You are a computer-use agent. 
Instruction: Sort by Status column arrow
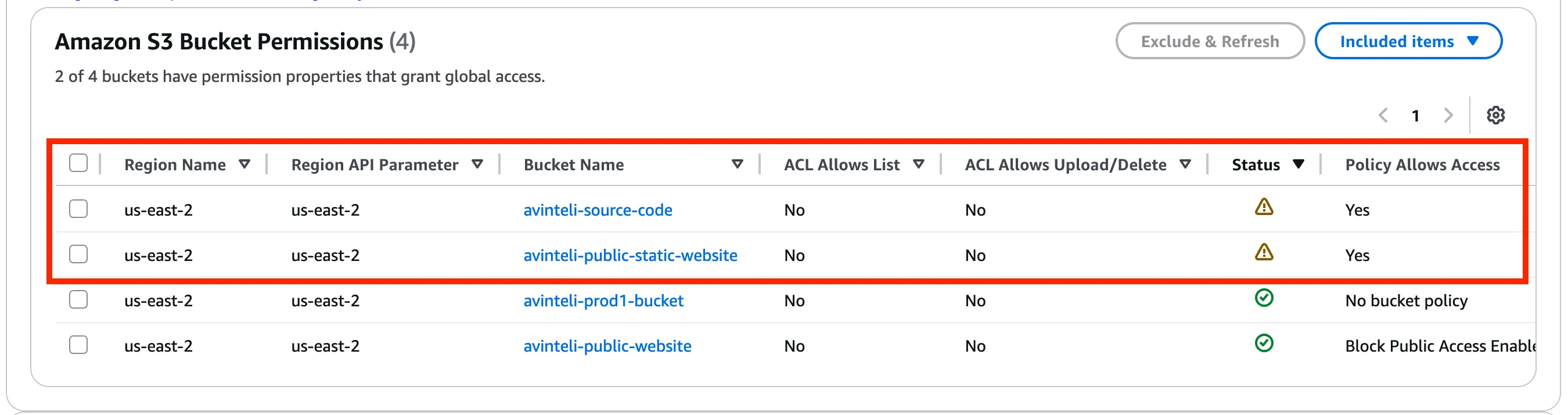1298,164
